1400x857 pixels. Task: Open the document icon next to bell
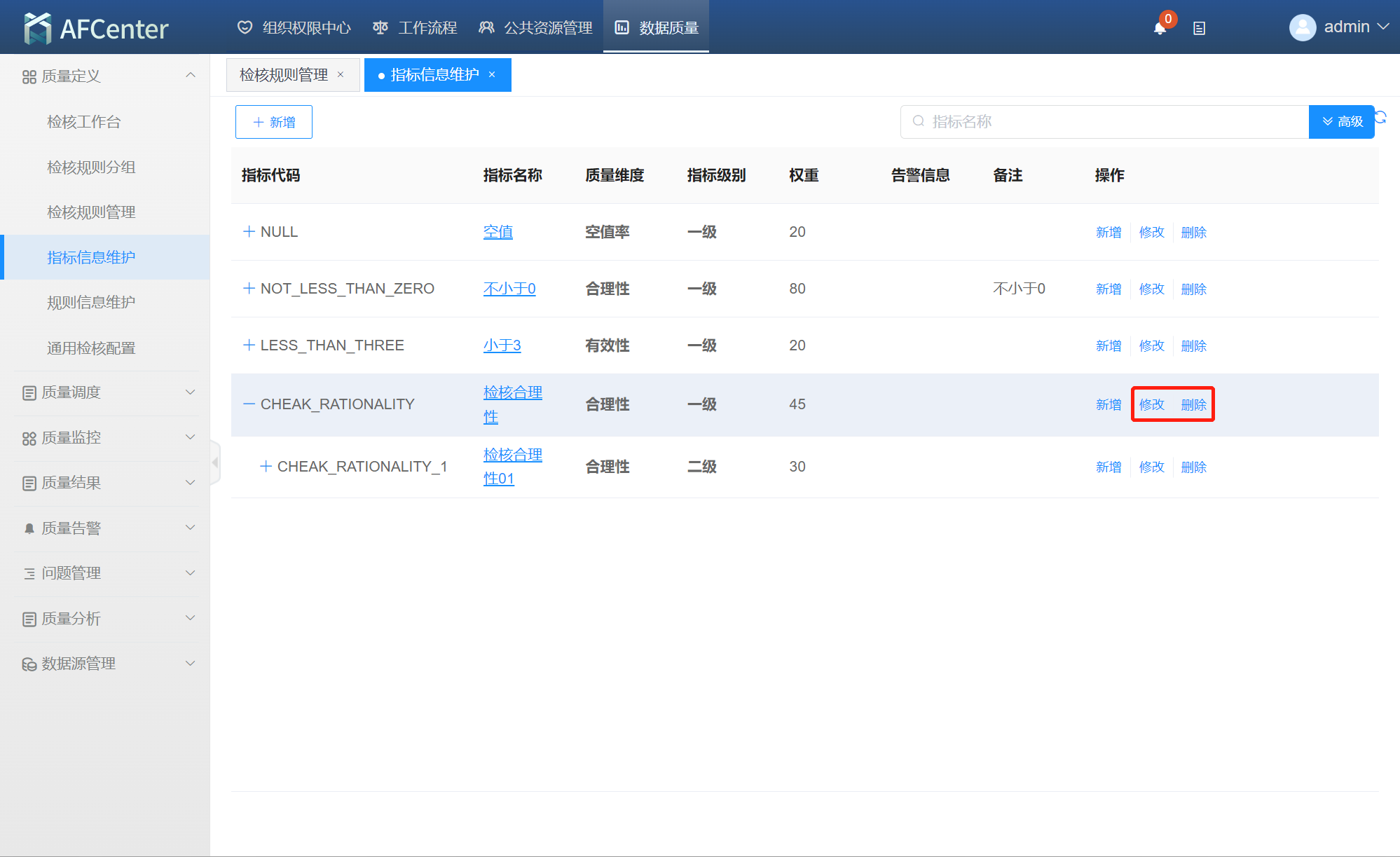(x=1199, y=28)
